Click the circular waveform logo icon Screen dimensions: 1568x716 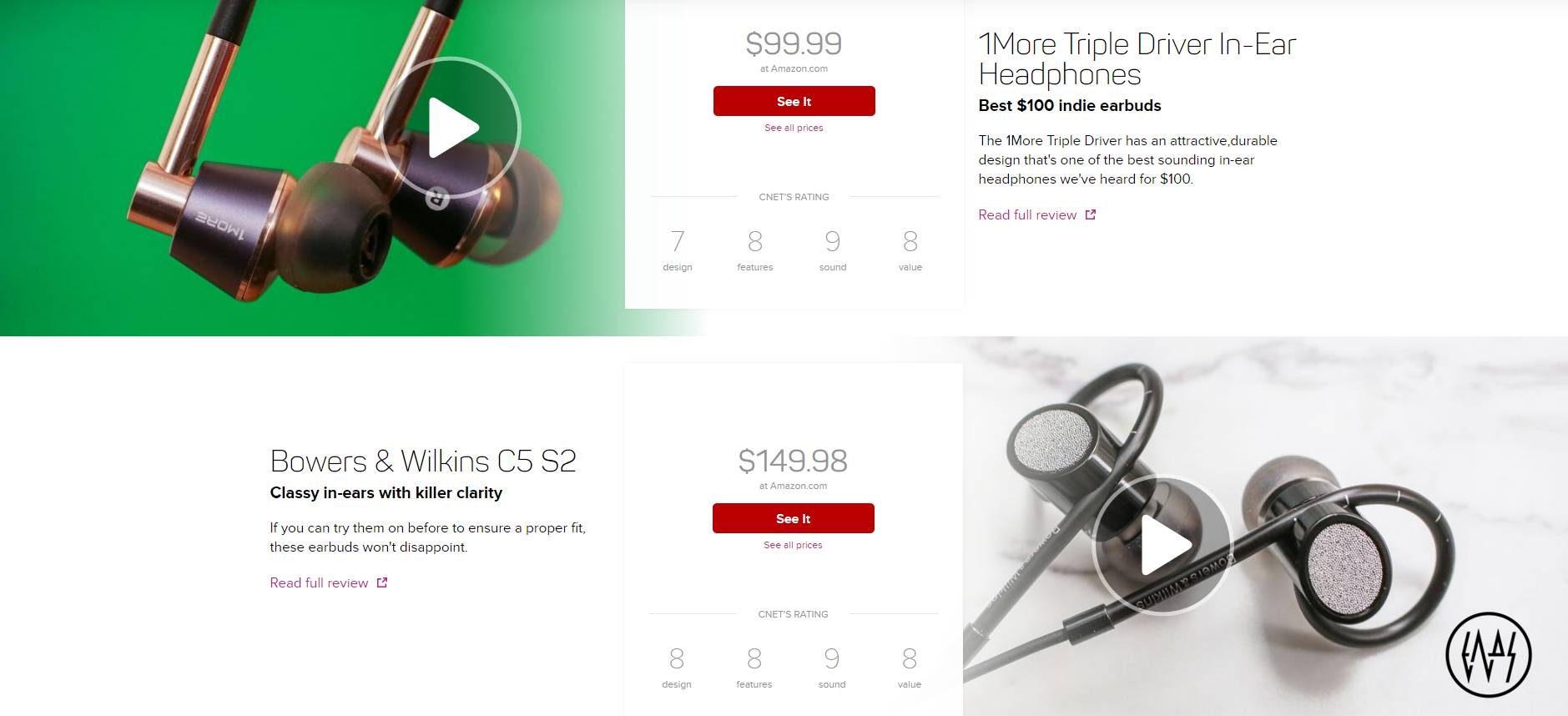pyautogui.click(x=1489, y=654)
